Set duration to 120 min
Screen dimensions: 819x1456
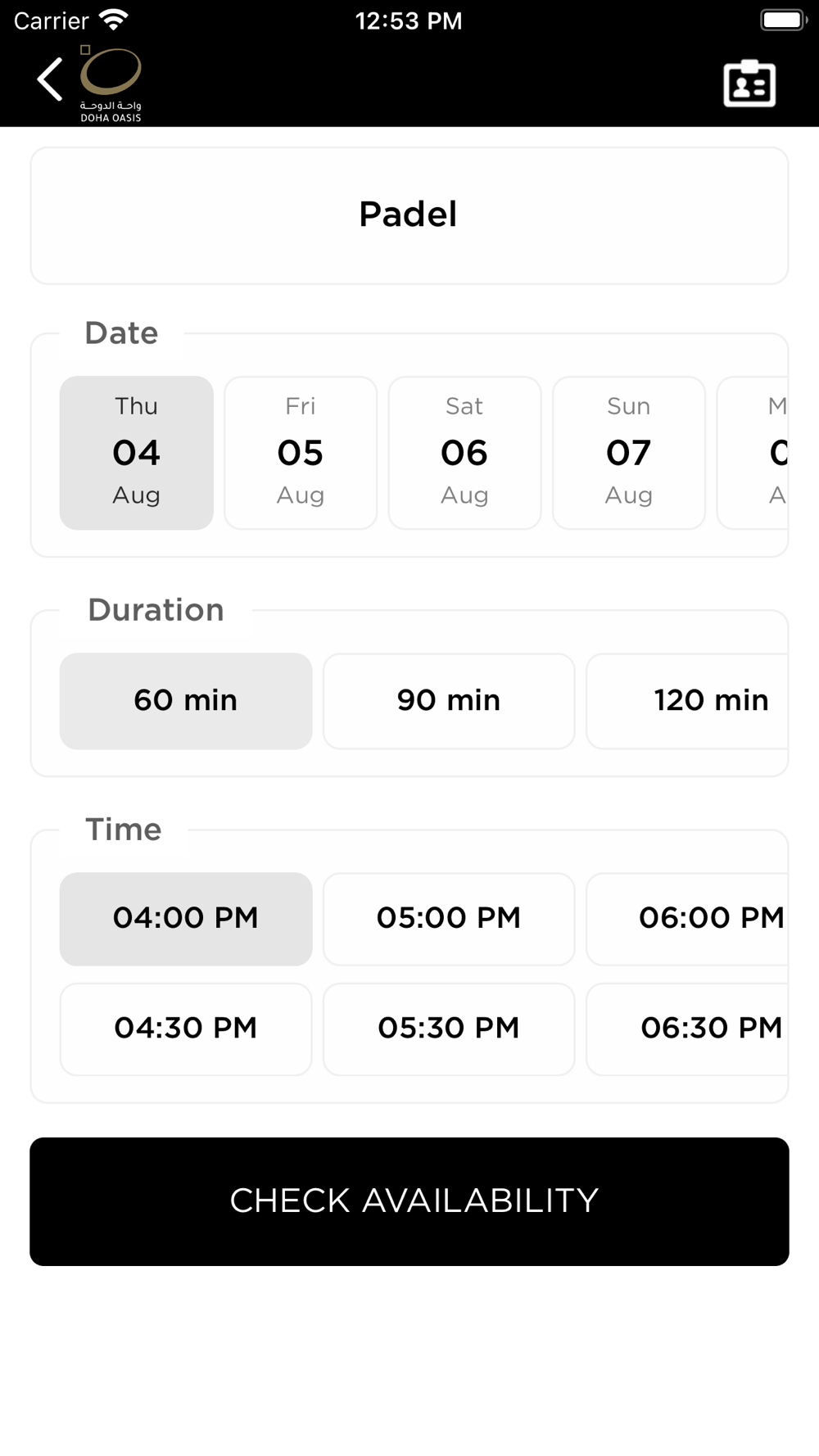688,701
